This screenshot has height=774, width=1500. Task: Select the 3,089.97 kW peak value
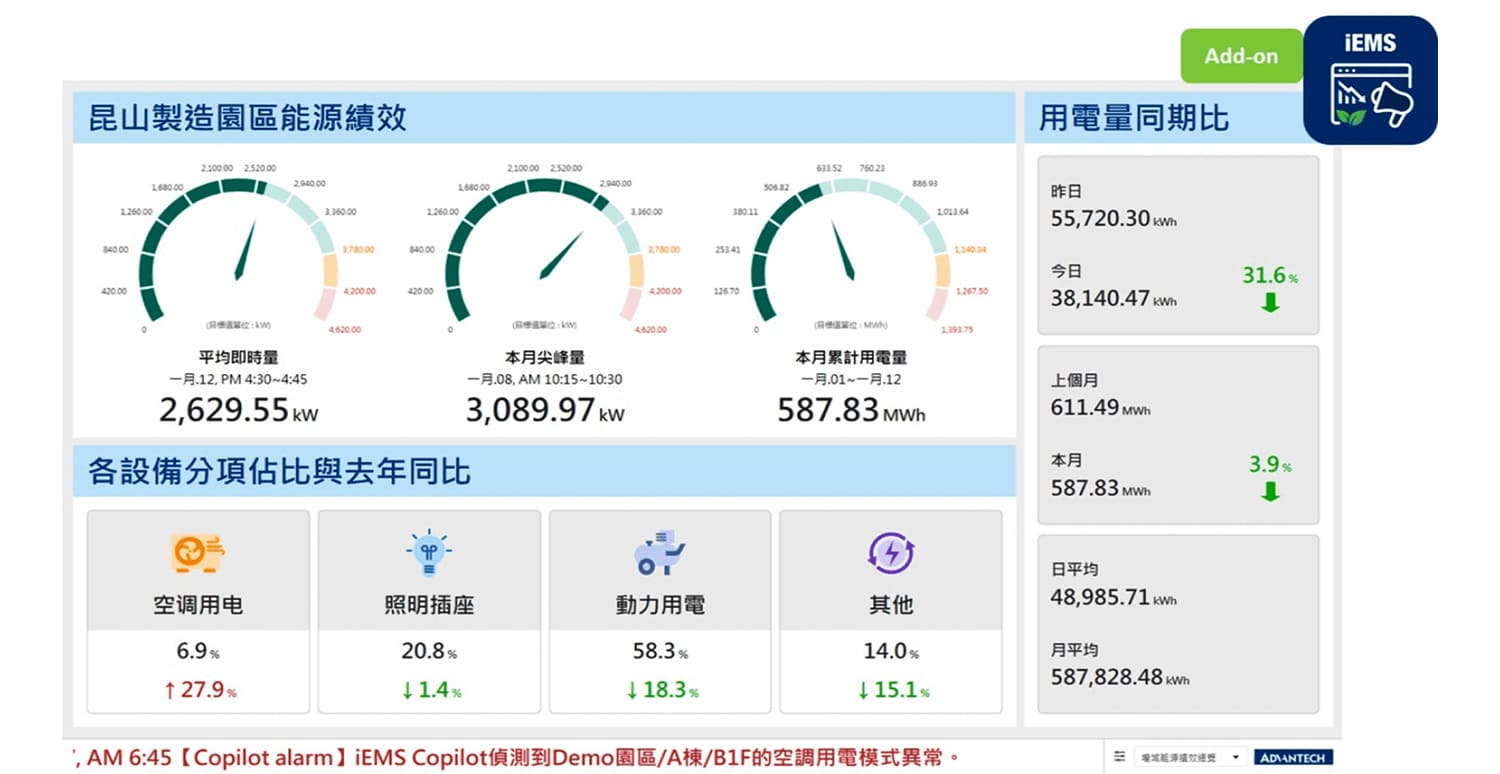545,410
